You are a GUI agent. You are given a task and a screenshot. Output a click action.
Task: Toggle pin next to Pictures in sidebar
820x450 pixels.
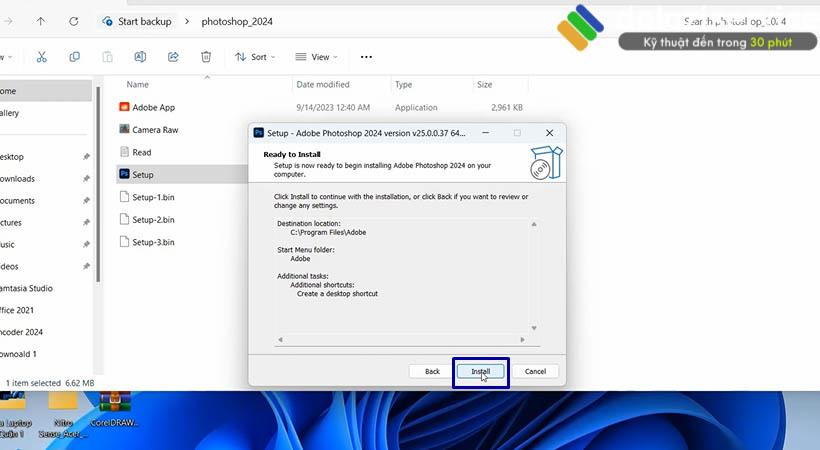86,222
